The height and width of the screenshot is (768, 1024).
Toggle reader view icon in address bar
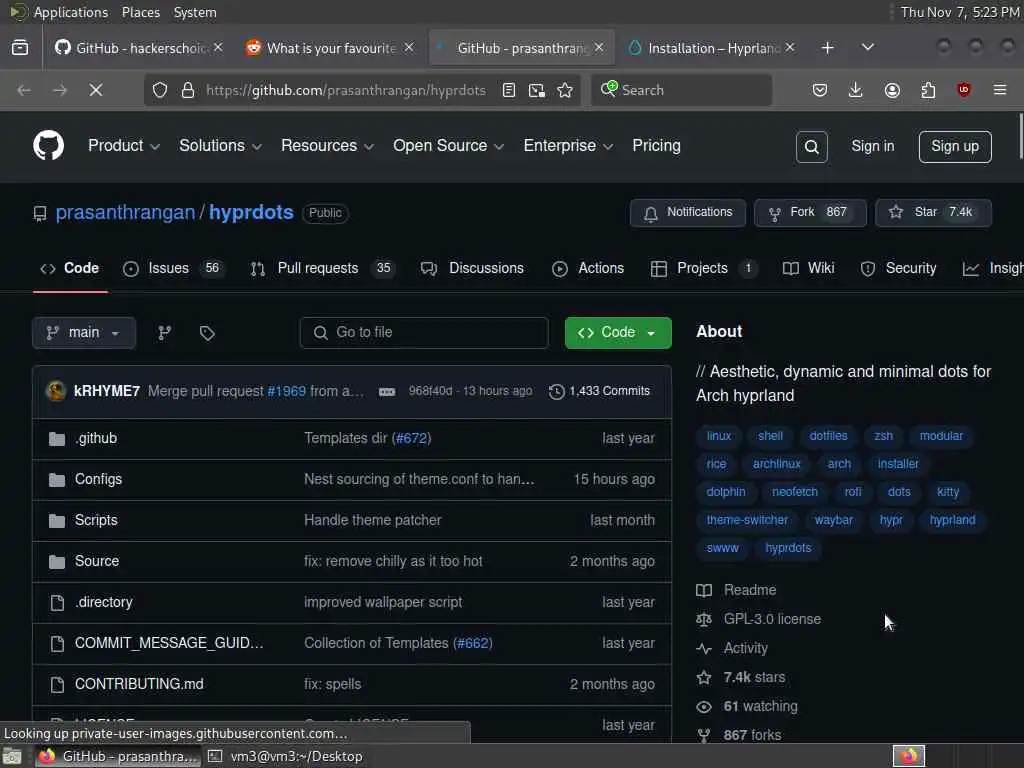point(509,90)
